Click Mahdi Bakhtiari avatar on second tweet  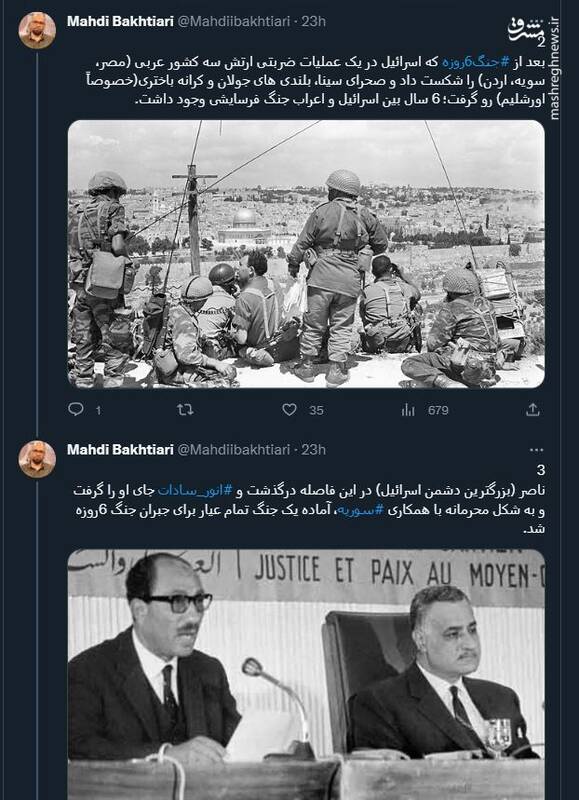coord(37,459)
